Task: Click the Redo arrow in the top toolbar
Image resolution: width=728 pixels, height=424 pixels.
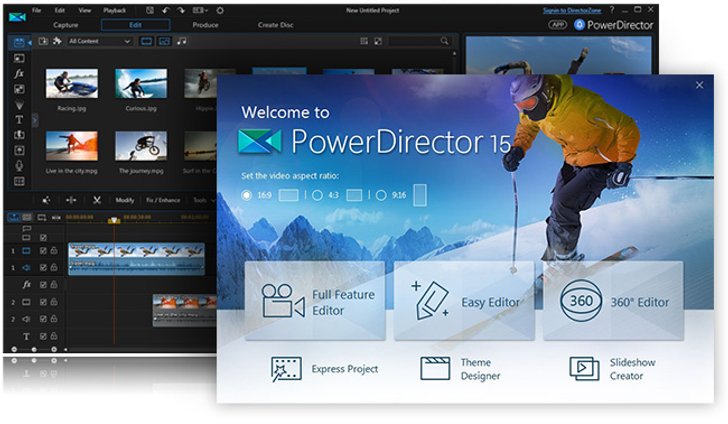Action: pos(181,10)
